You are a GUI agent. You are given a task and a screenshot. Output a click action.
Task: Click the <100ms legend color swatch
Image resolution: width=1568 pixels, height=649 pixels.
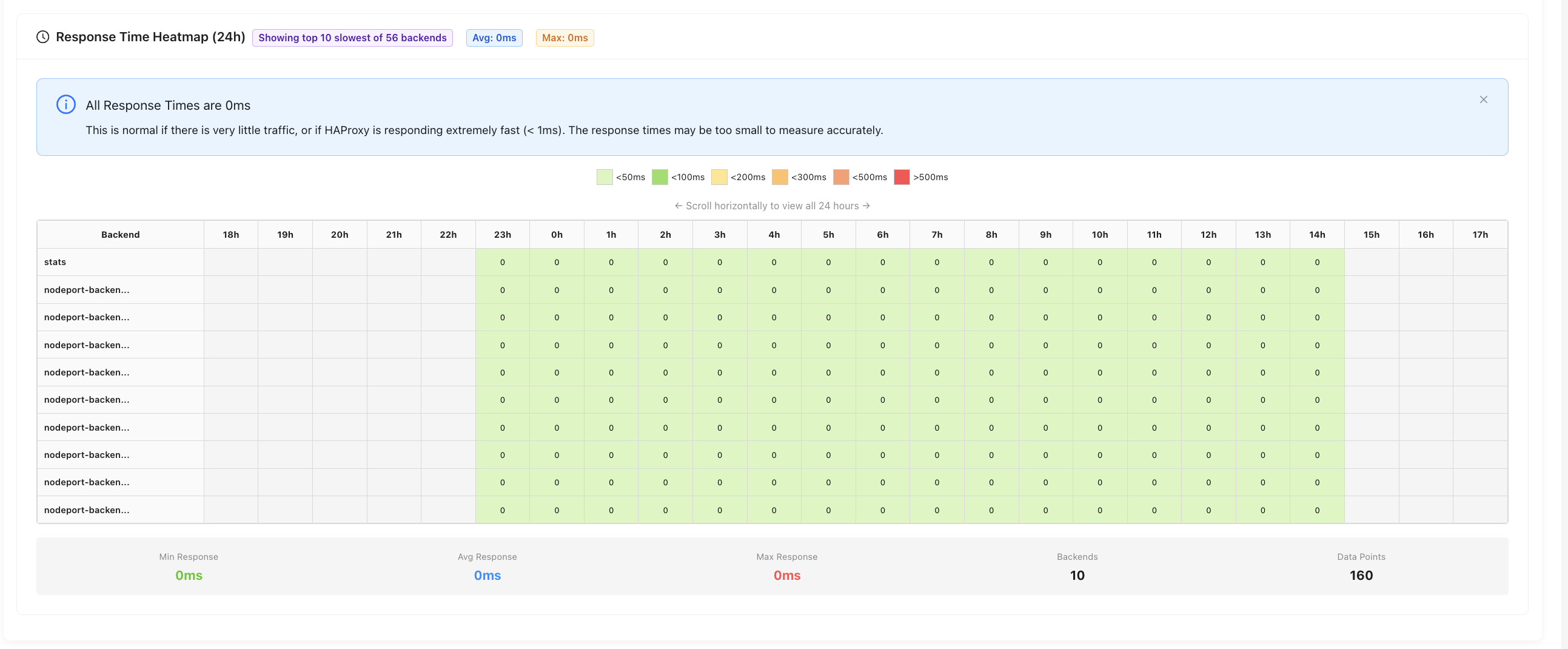click(660, 177)
